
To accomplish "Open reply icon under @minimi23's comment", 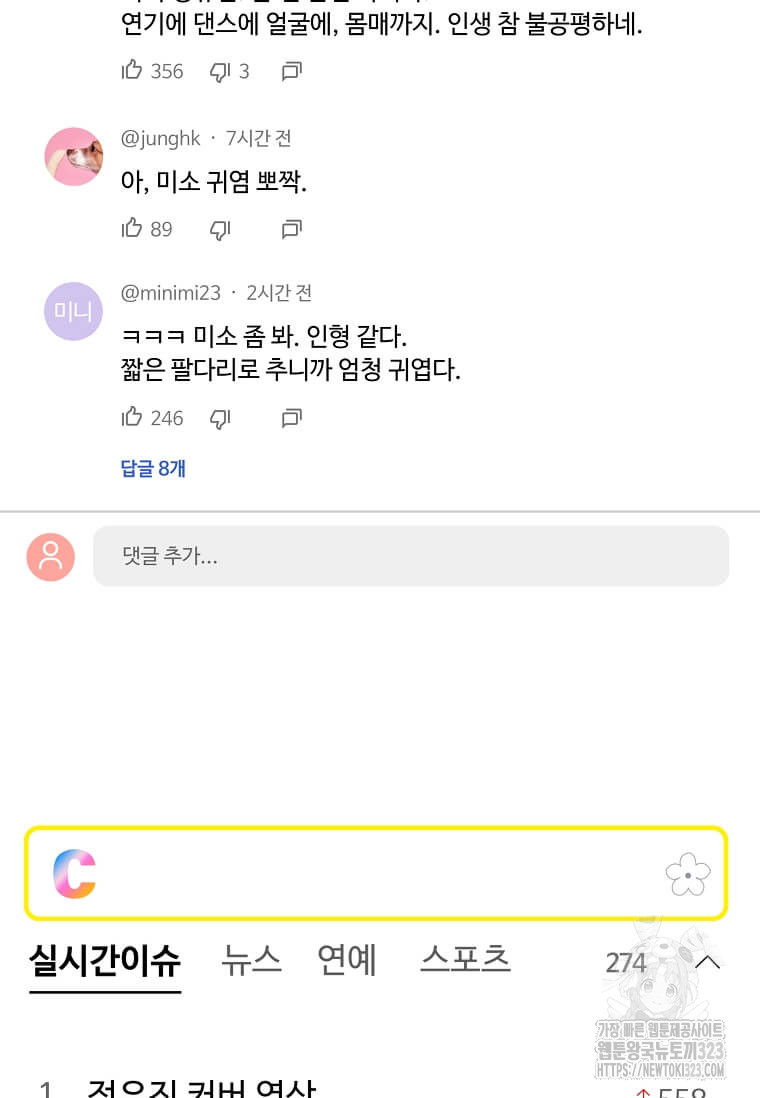I will coord(291,418).
